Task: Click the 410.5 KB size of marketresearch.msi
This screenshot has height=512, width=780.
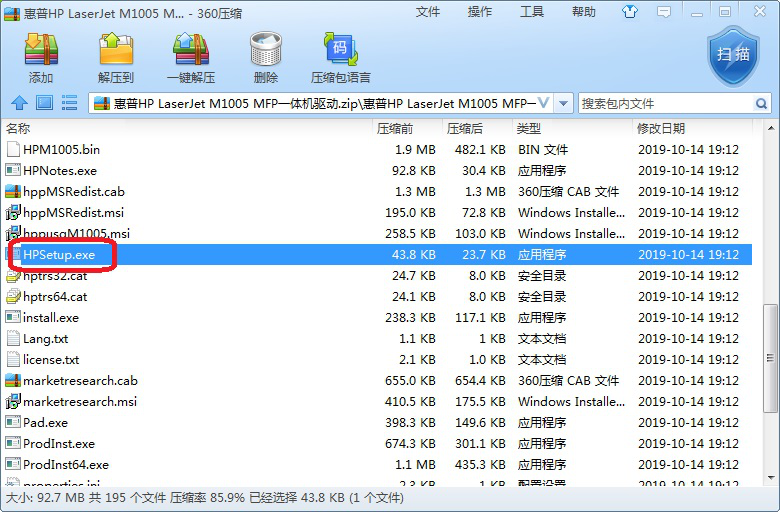Action: click(410, 402)
